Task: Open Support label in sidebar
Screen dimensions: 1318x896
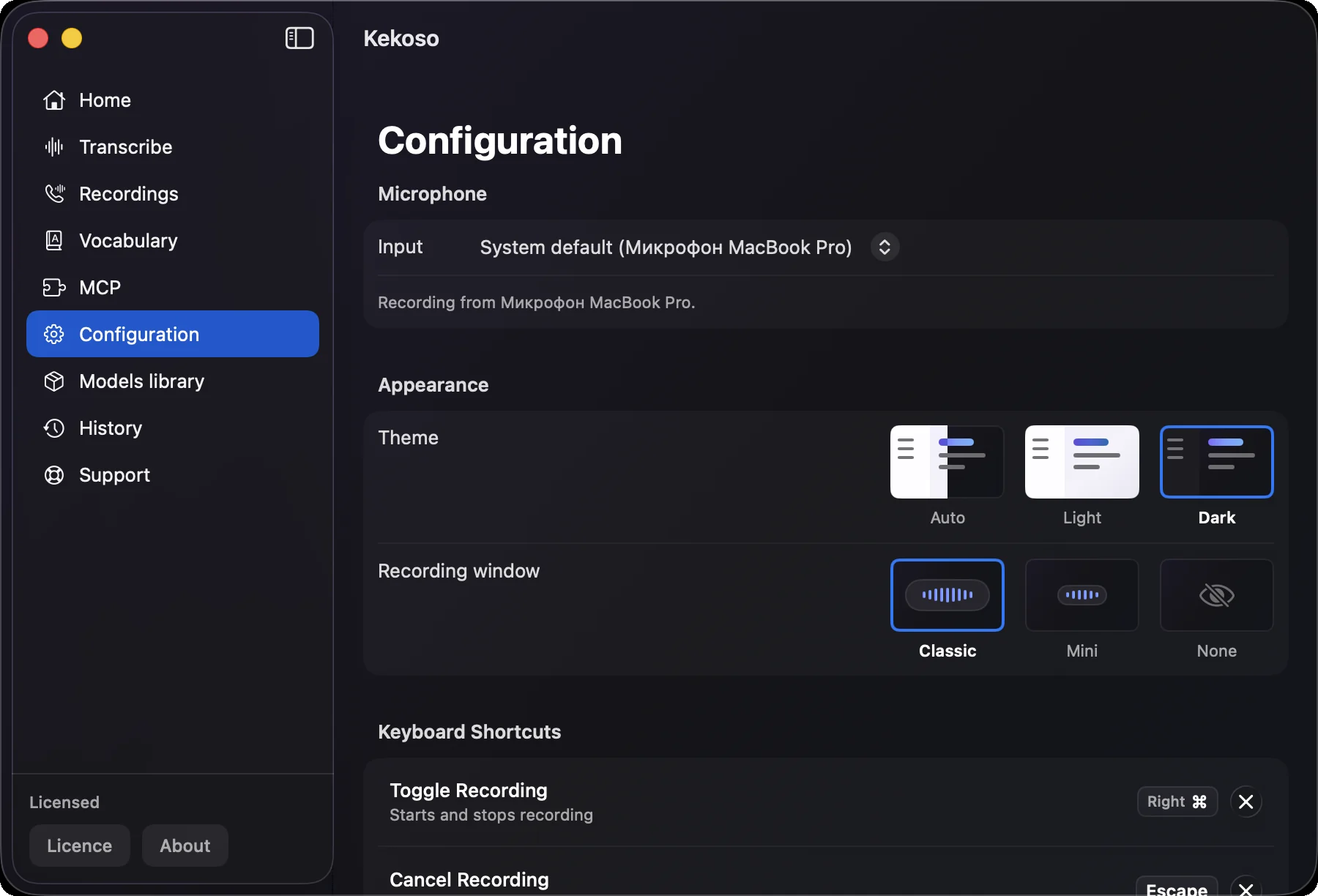Action: tap(114, 475)
